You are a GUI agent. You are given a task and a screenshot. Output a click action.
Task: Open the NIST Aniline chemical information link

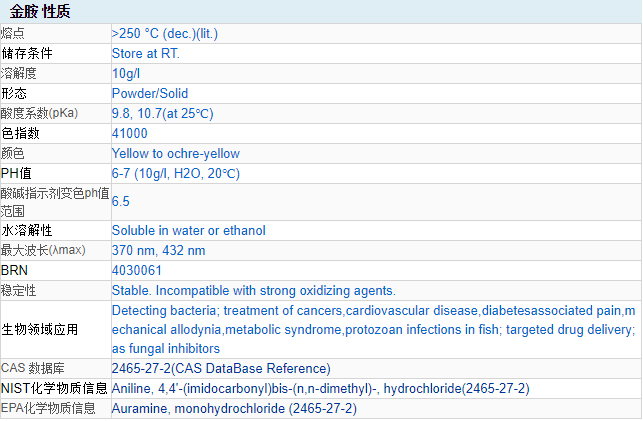coord(320,388)
